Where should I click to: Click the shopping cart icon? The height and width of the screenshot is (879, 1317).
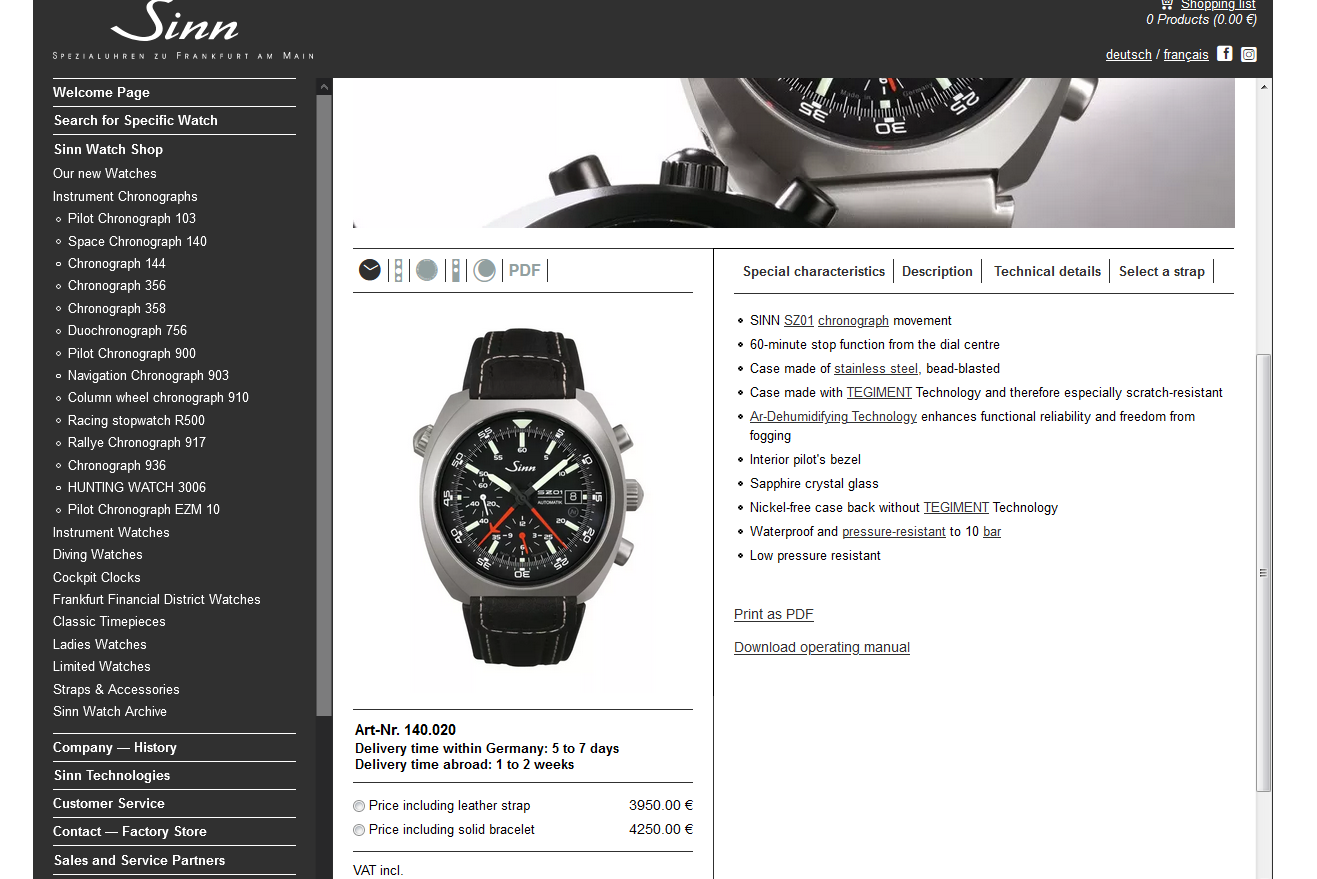pos(1166,5)
